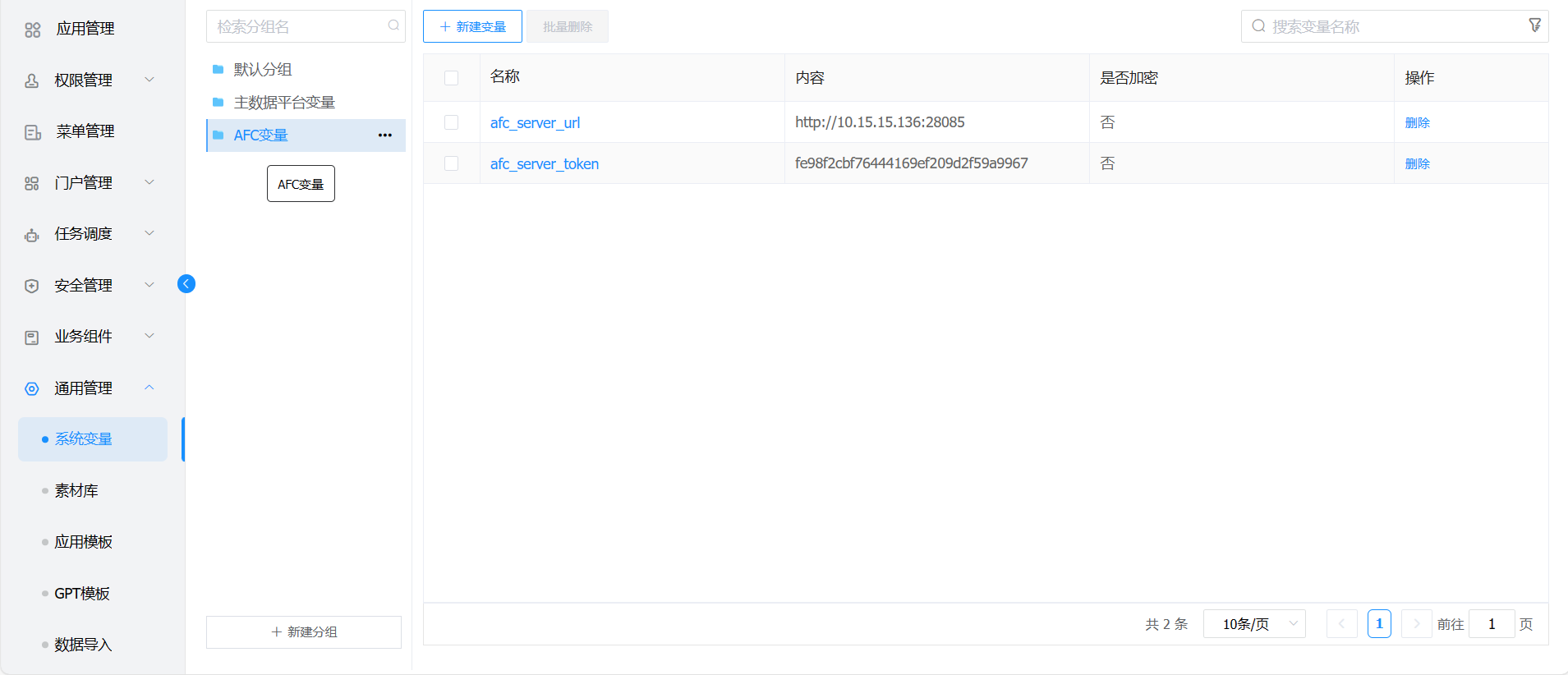Check the afc_server_token row checkbox
Screen dimensions: 1568x675
tap(451, 163)
